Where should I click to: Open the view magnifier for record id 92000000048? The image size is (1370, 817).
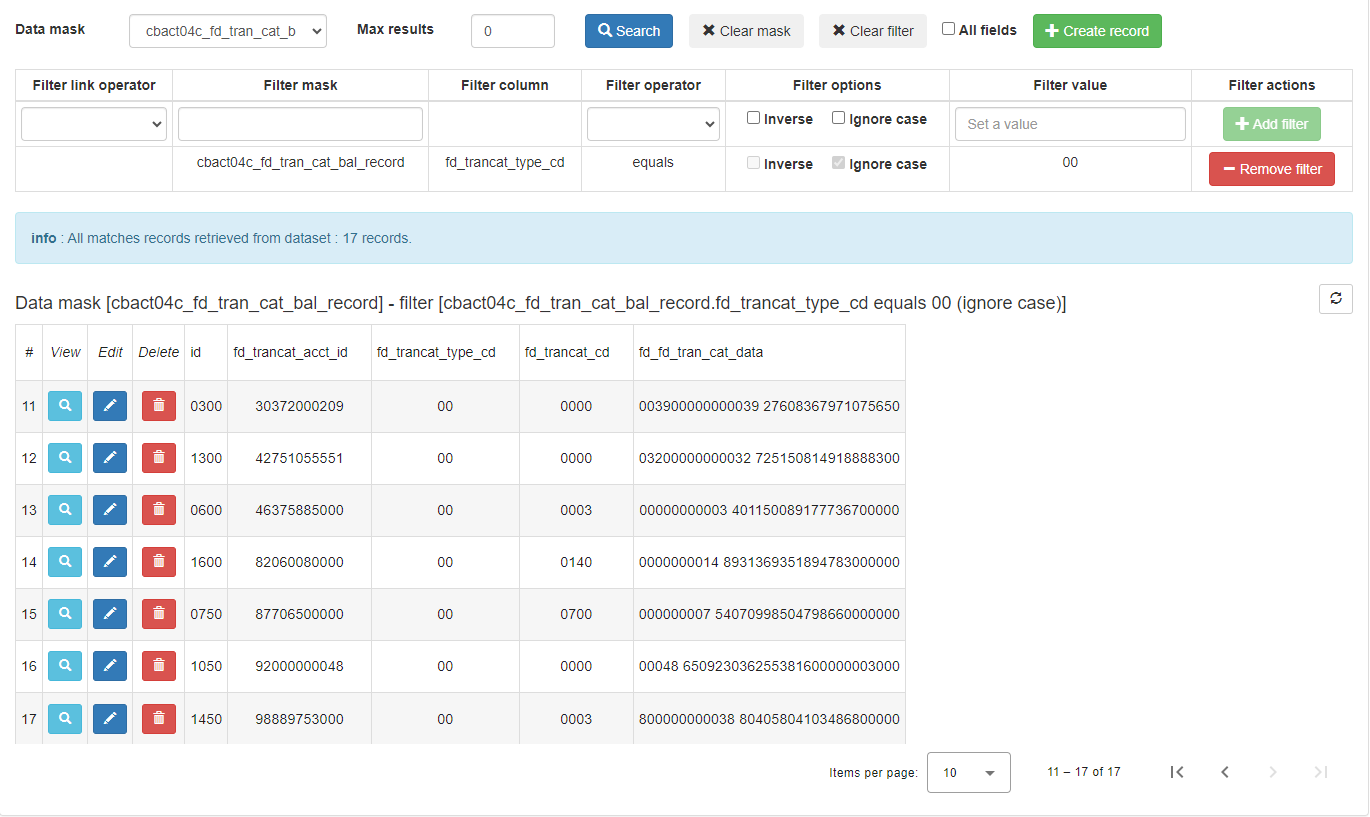tap(64, 666)
